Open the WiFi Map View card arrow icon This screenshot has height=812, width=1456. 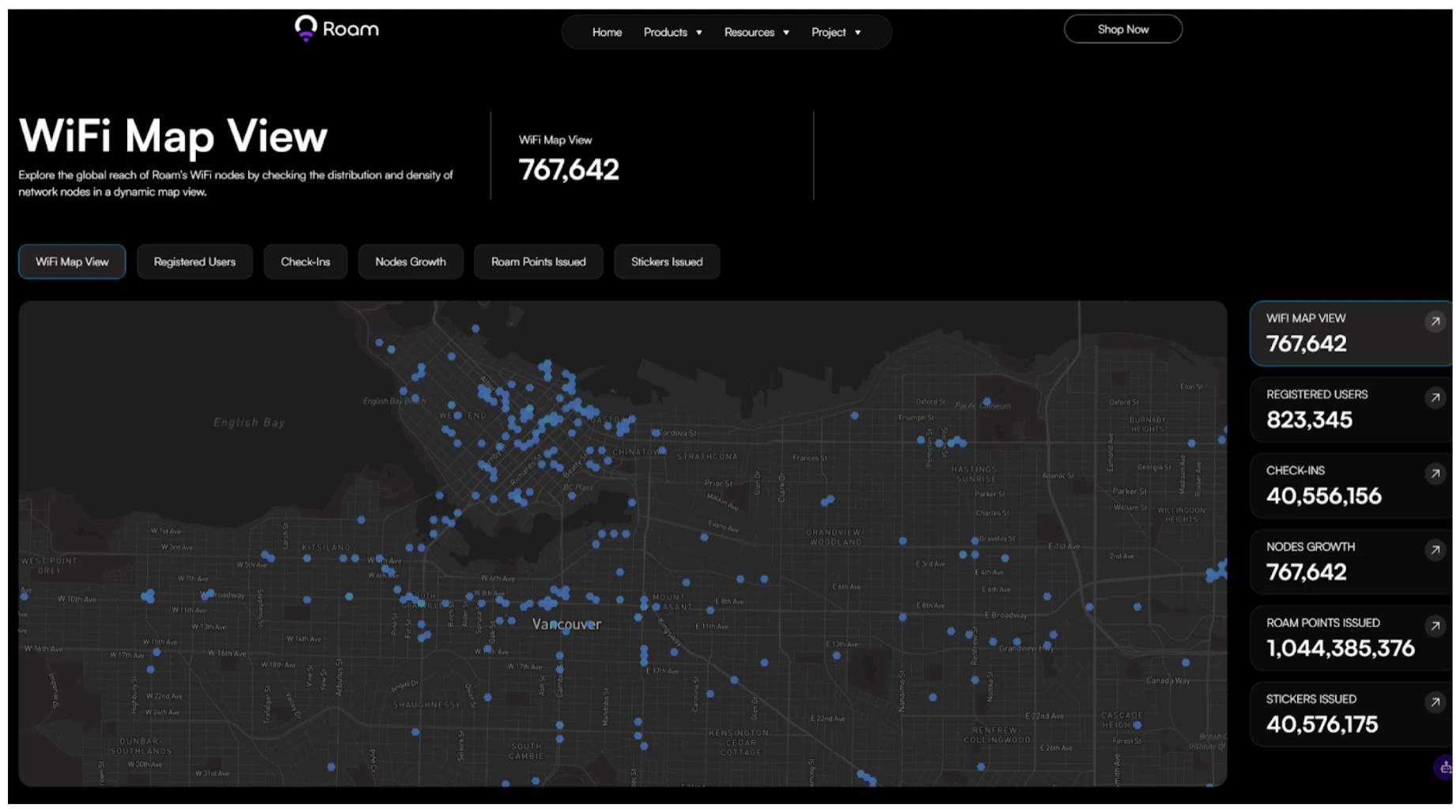click(x=1435, y=321)
